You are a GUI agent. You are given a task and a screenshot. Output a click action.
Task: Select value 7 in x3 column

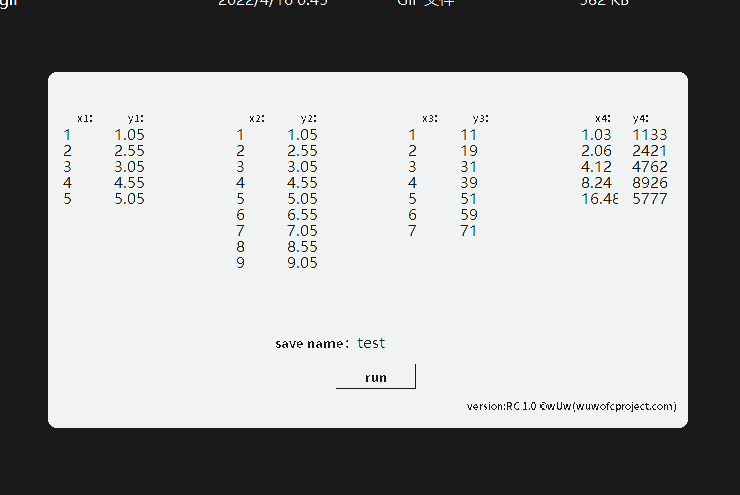[412, 231]
